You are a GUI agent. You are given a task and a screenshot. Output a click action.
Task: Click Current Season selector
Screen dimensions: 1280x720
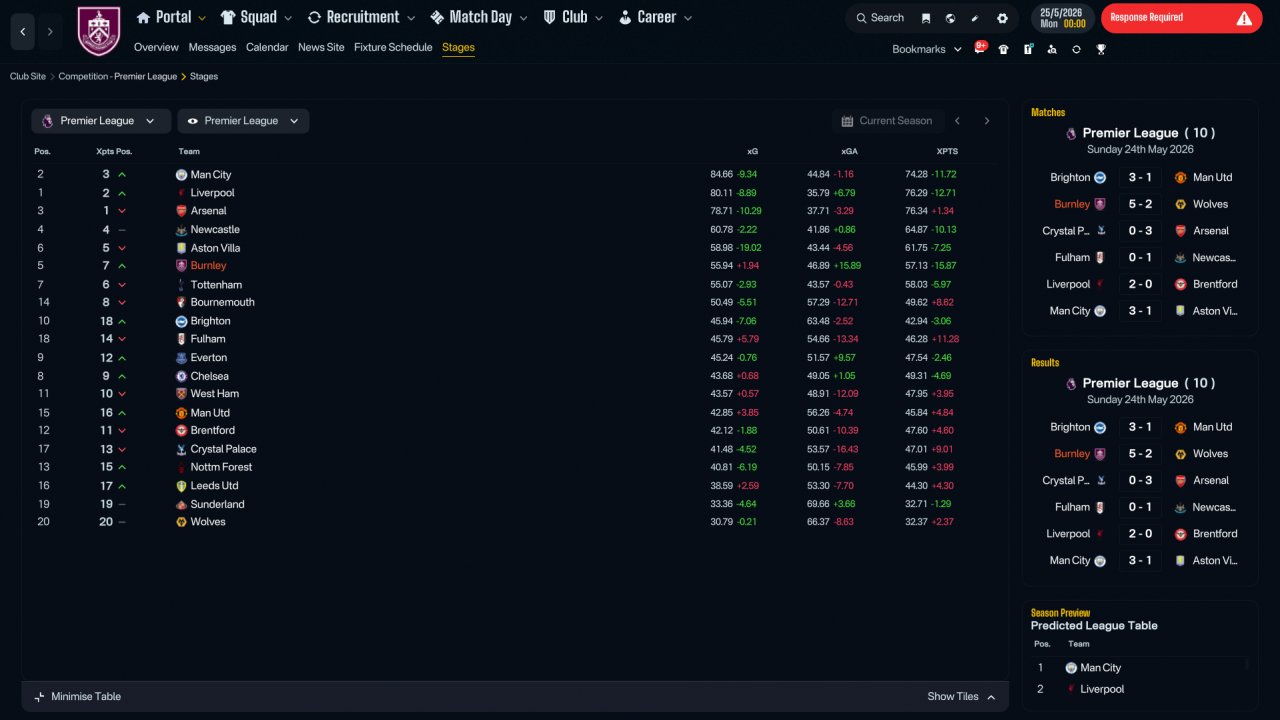(x=887, y=121)
